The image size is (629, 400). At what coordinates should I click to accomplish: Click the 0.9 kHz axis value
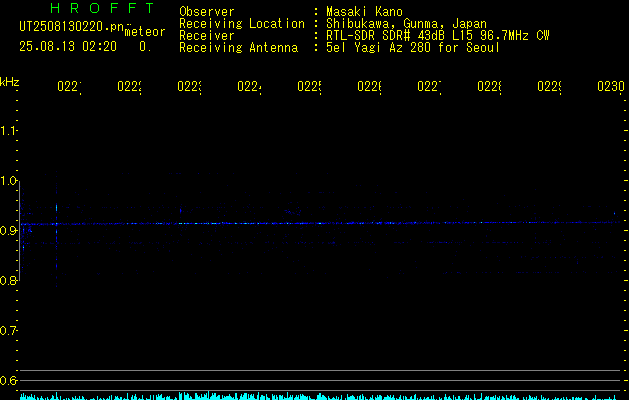point(8,231)
